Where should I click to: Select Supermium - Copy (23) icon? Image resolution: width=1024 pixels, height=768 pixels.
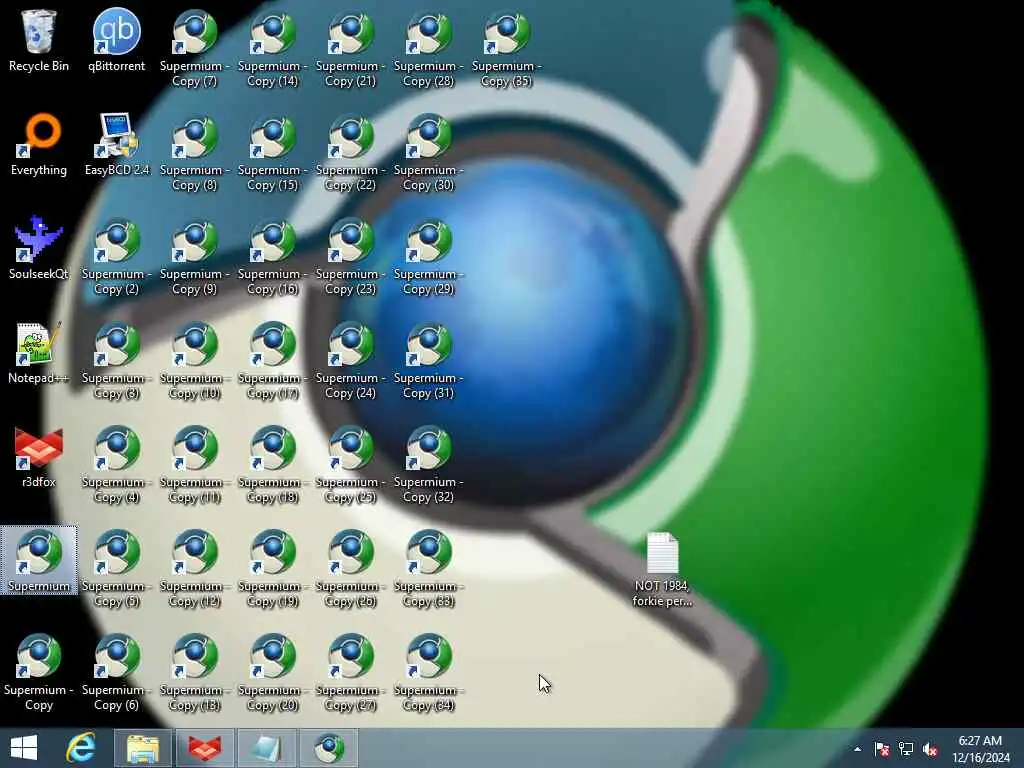click(350, 257)
